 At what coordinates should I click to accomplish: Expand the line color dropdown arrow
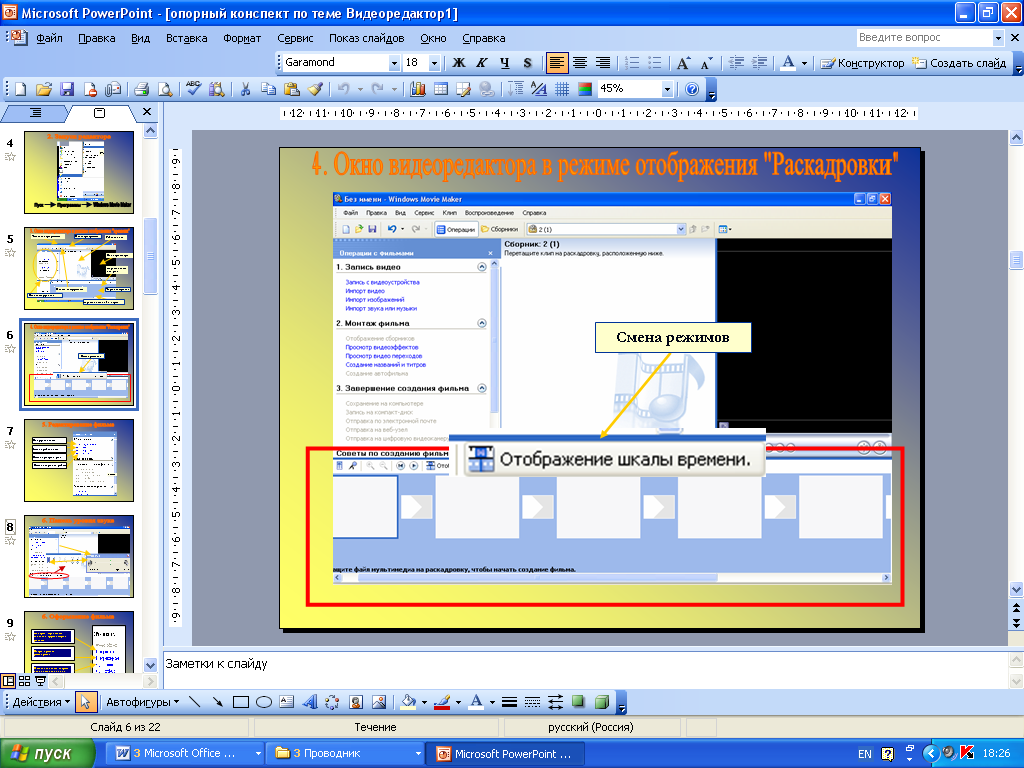pos(458,703)
